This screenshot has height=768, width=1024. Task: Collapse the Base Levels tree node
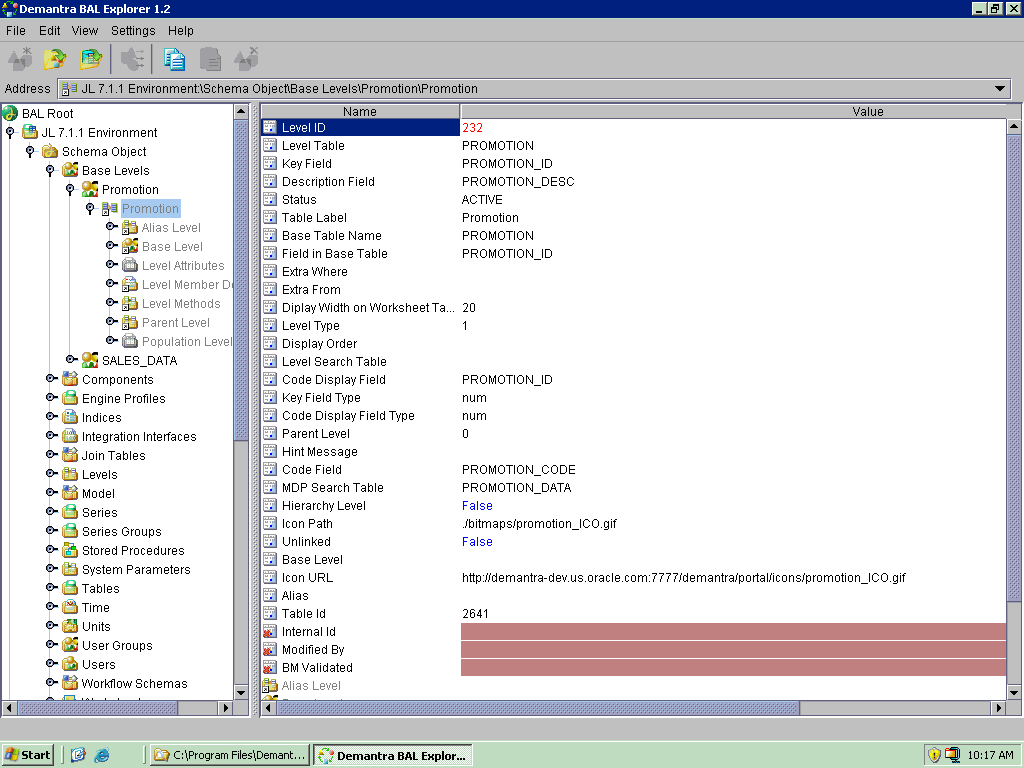[x=51, y=170]
